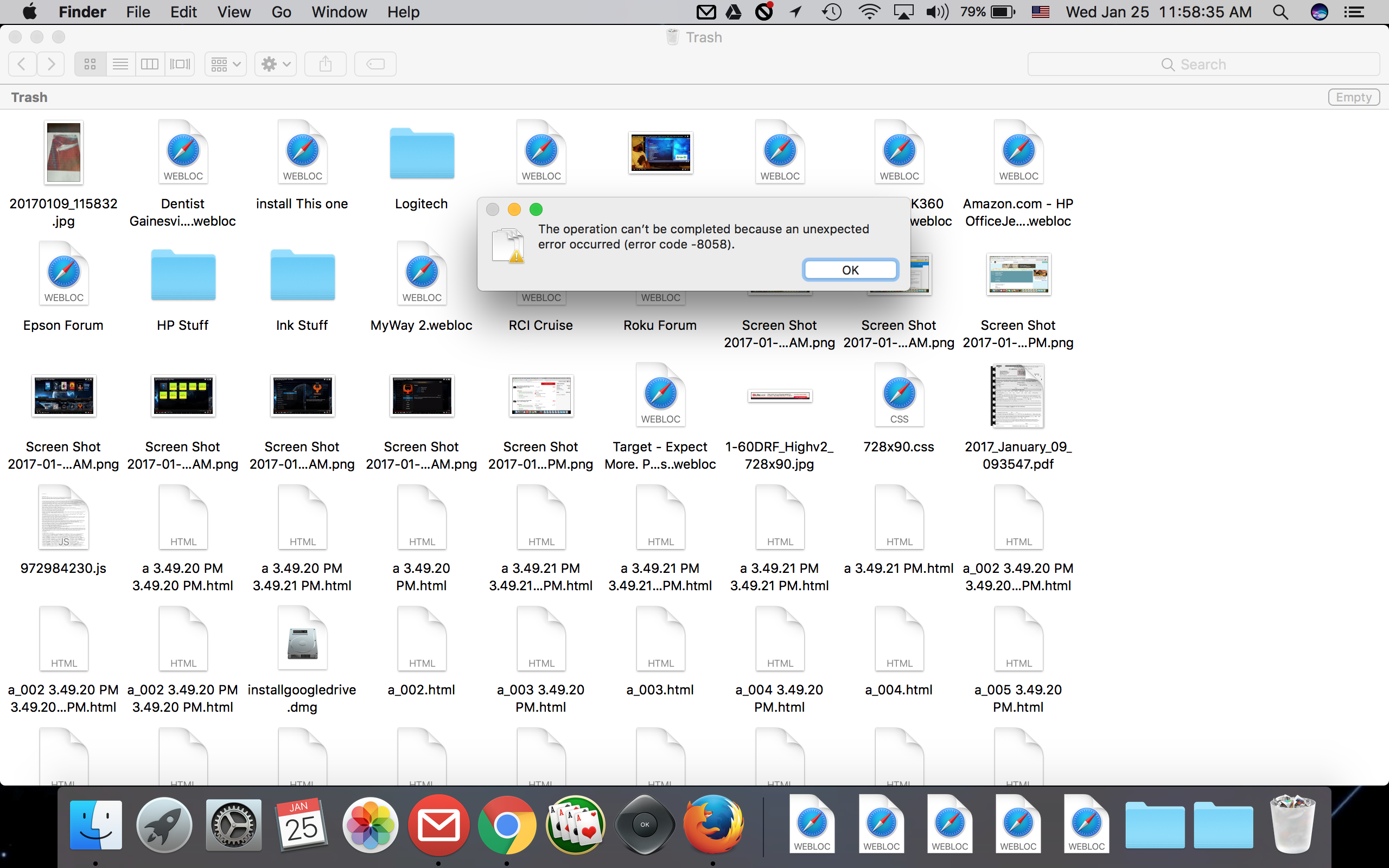Go back with the back arrow
The height and width of the screenshot is (868, 1389).
coord(22,63)
